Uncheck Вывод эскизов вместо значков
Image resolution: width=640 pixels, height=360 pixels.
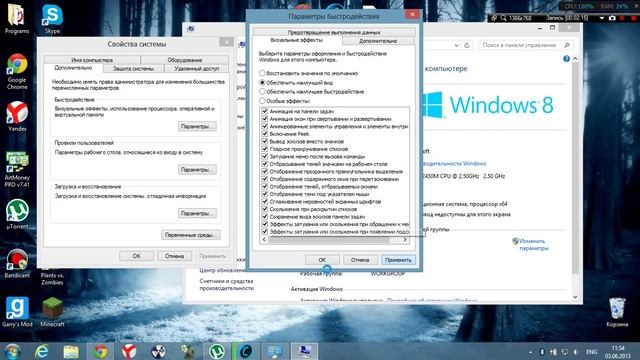(x=264, y=141)
